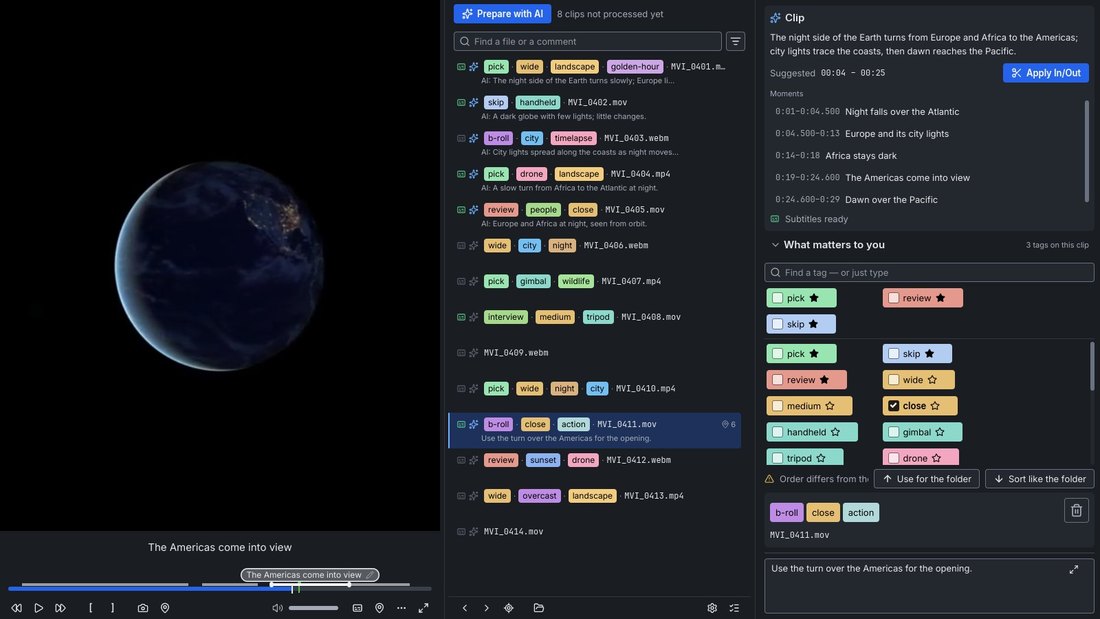The width and height of the screenshot is (1100, 619).
Task: Delete the tag set with the trash icon
Action: pos(1076,510)
